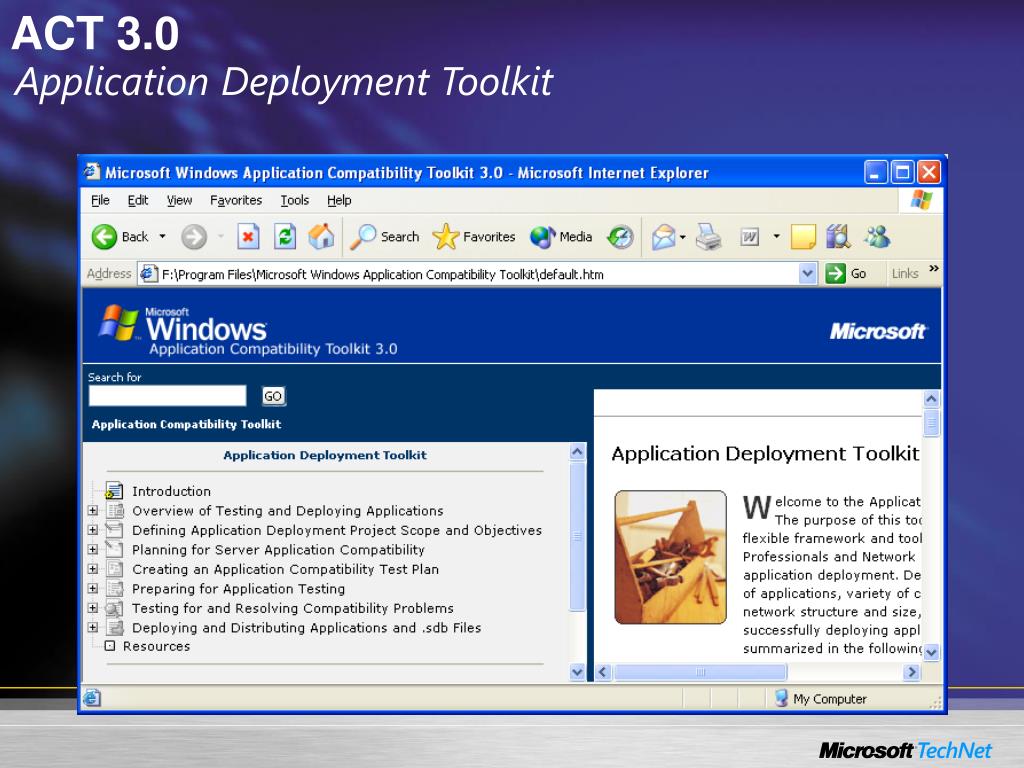
Task: Open the Favorites menu
Action: click(236, 200)
